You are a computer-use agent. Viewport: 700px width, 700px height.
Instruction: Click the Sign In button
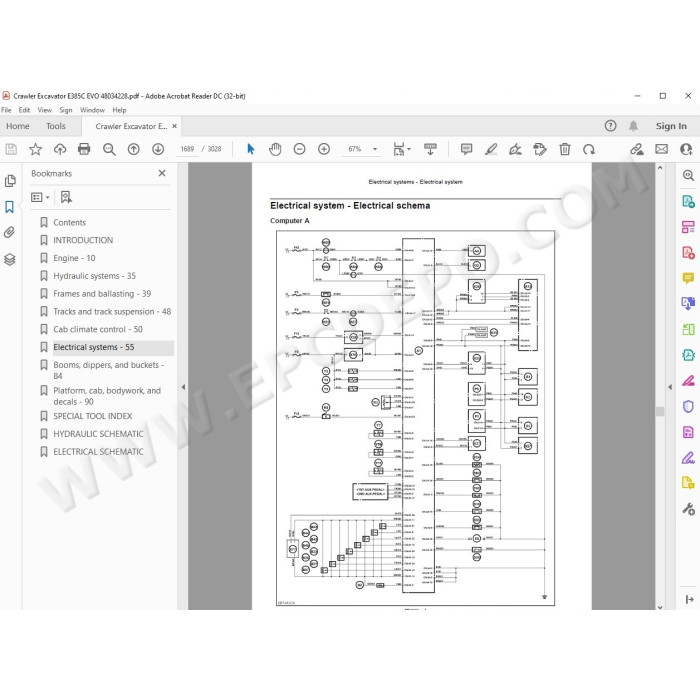click(x=671, y=126)
